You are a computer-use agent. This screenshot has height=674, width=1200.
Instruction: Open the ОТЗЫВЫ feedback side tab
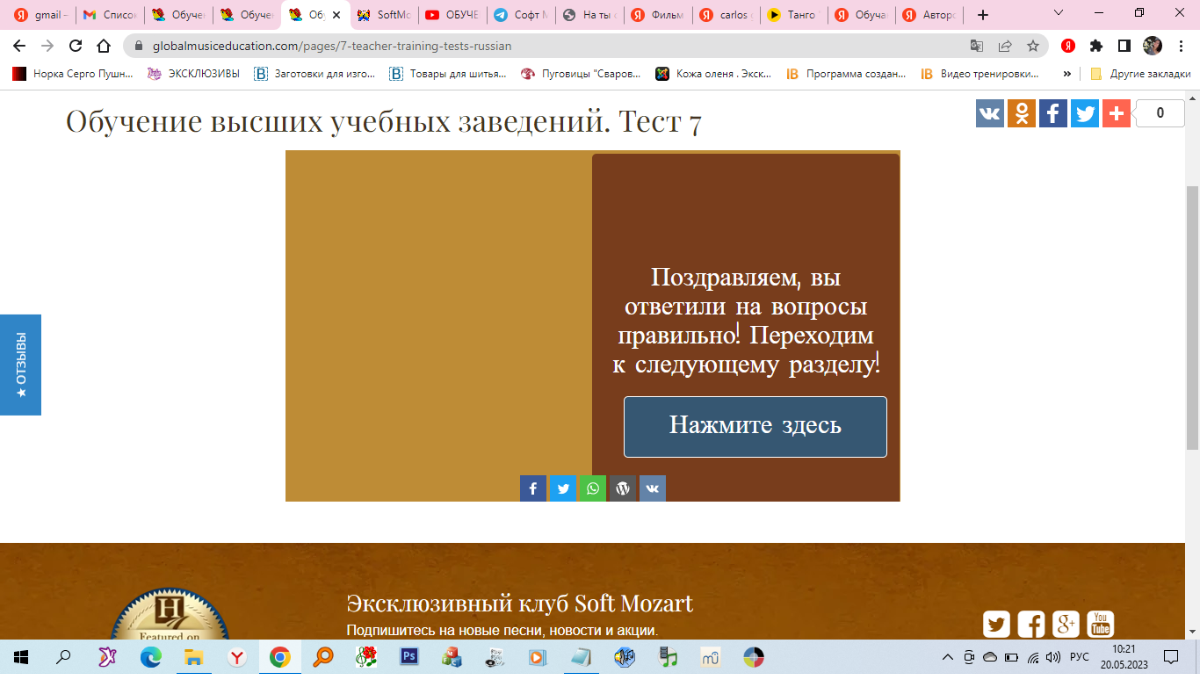(x=20, y=365)
